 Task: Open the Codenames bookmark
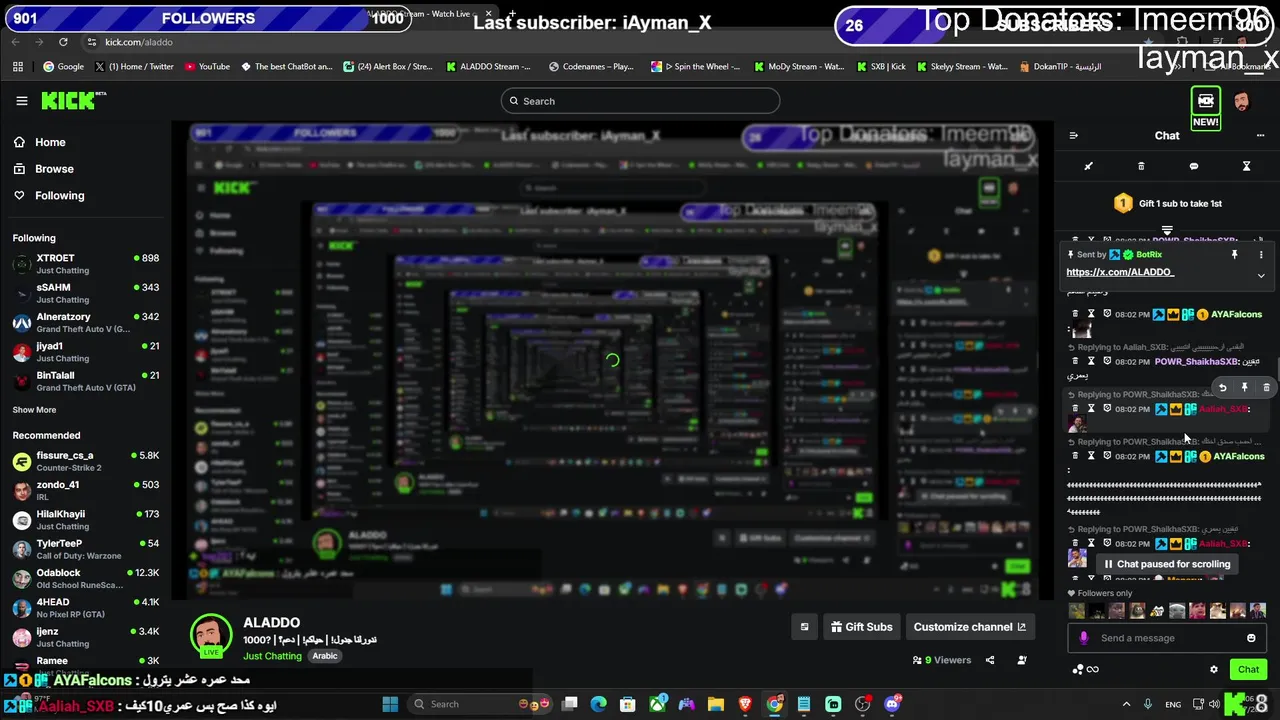coord(591,67)
